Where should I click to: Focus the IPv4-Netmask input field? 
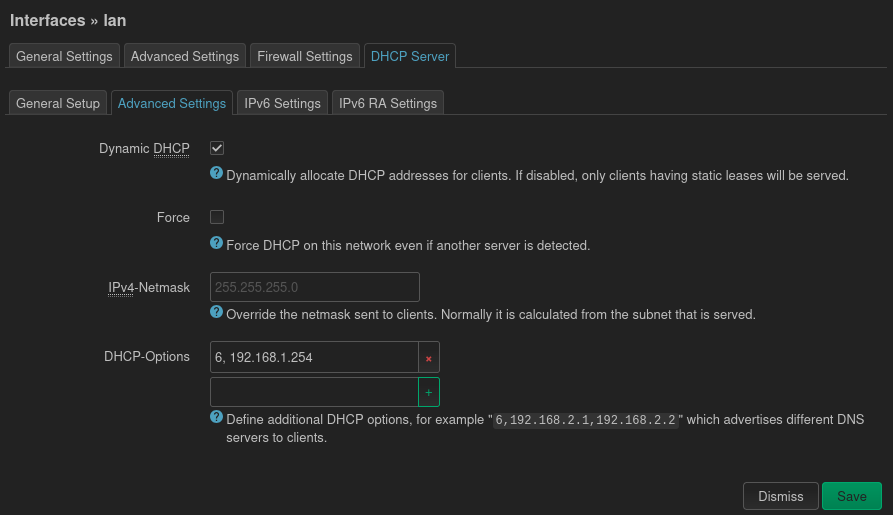314,287
